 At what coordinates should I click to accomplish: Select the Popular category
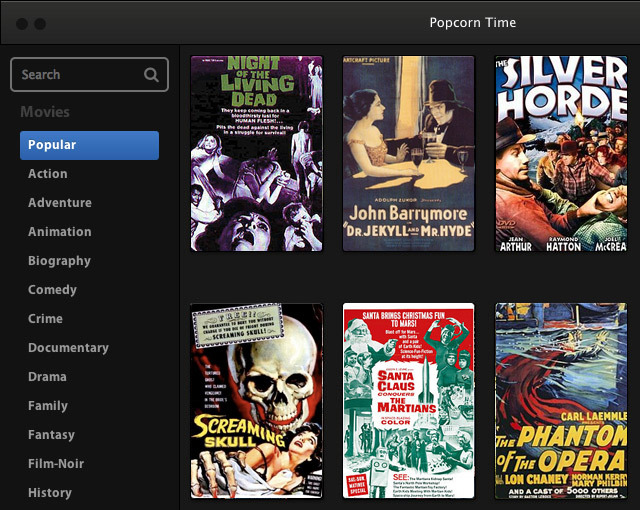89,145
